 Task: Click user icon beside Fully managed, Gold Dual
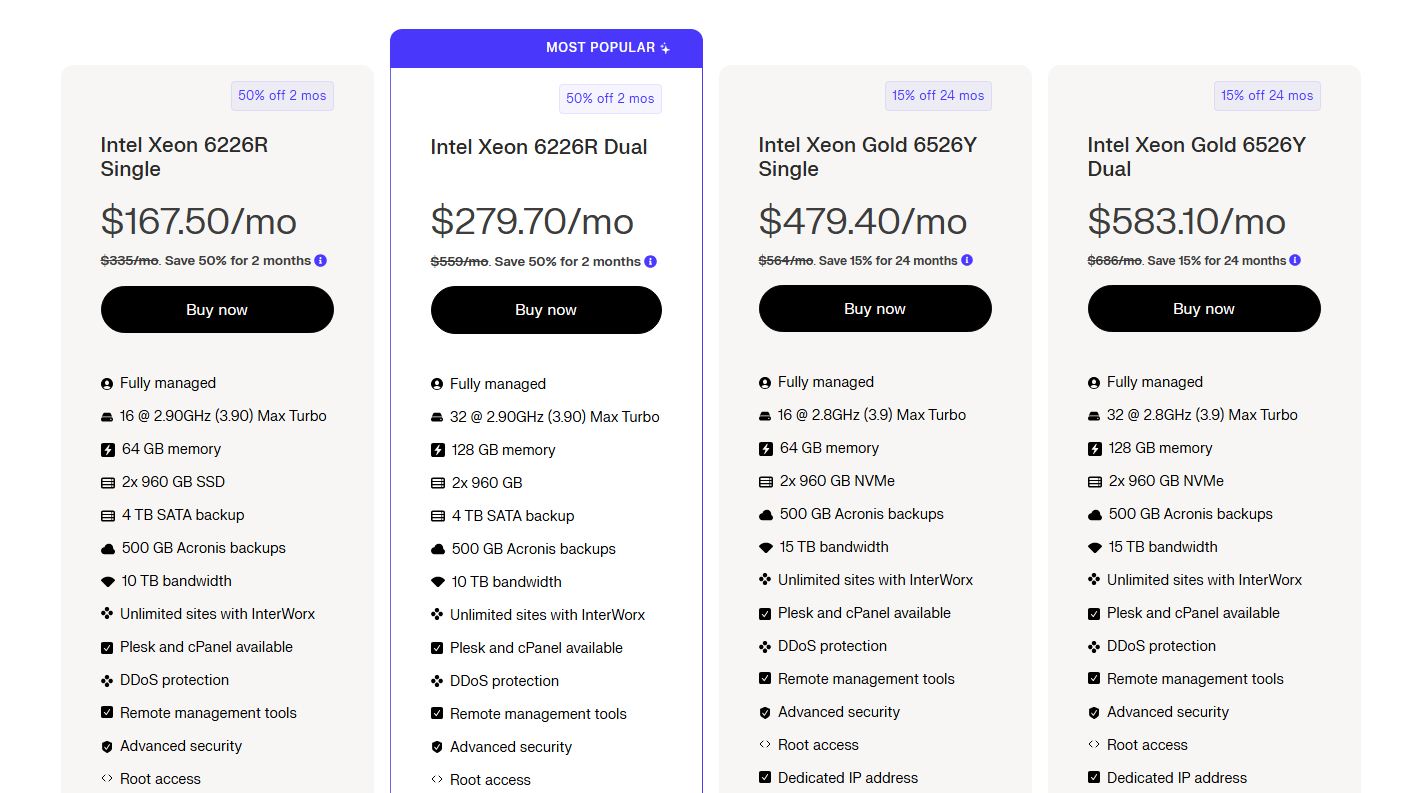(x=1094, y=383)
